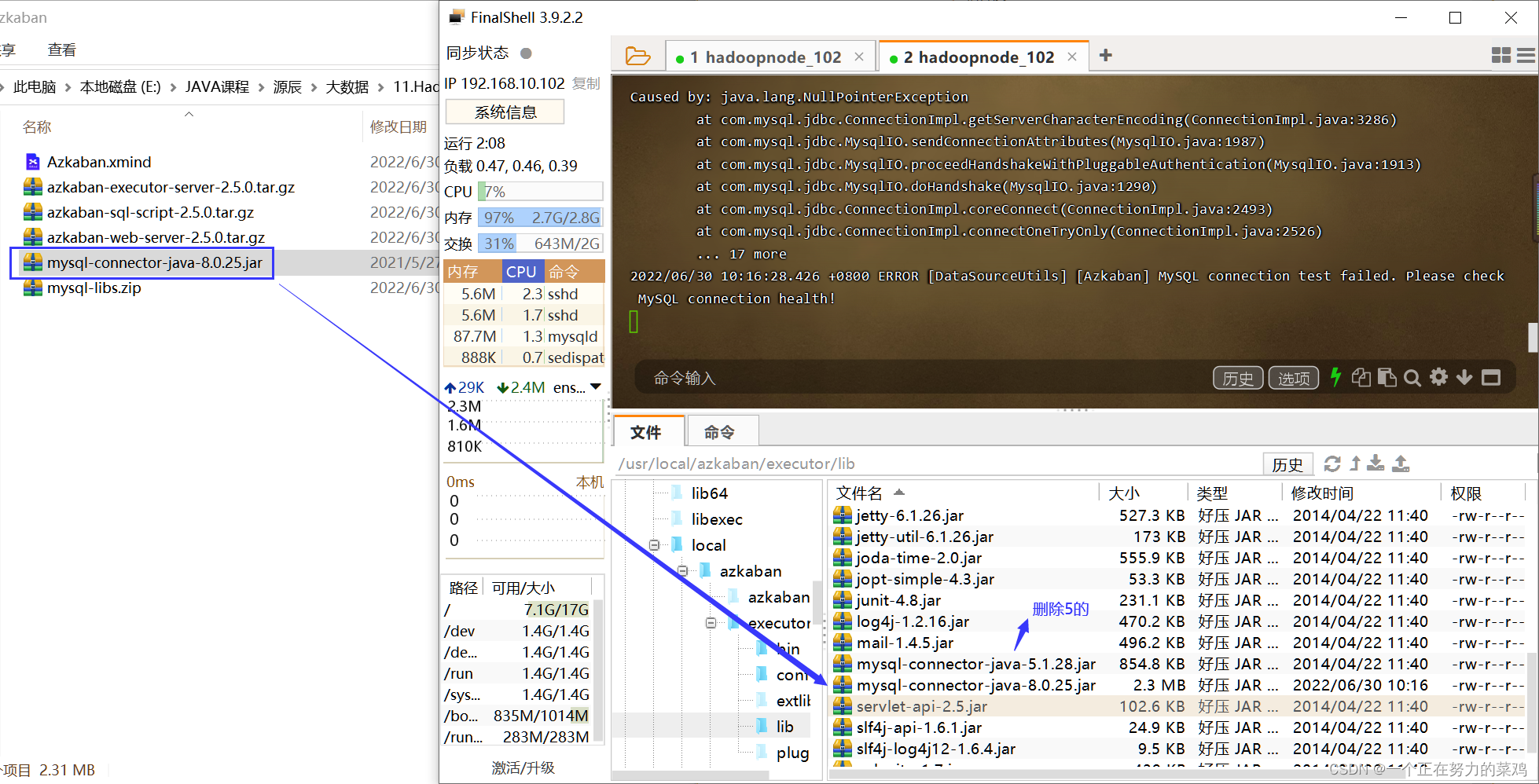This screenshot has height=784, width=1539.
Task: Click the 激活/升级 link
Action: (x=523, y=768)
